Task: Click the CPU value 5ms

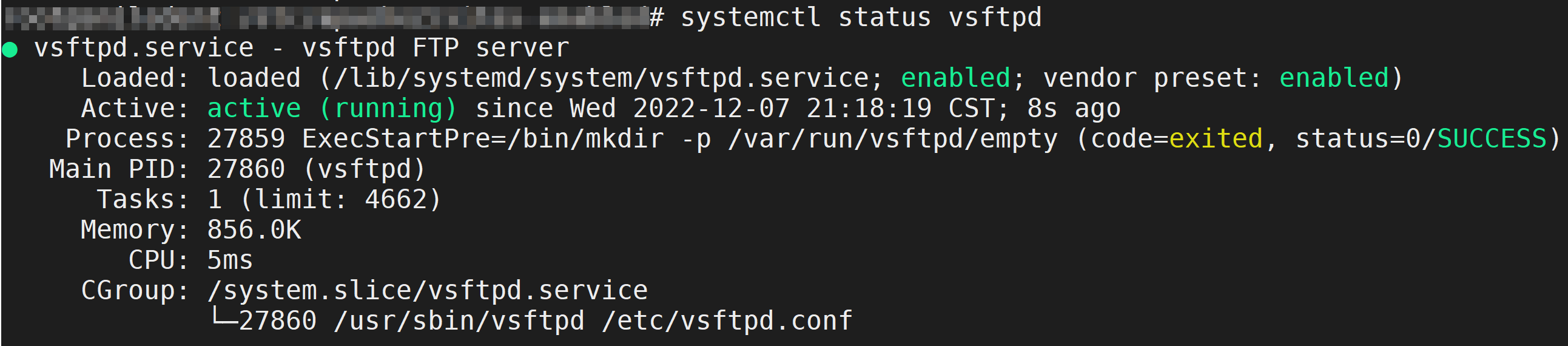Action: coord(229,261)
